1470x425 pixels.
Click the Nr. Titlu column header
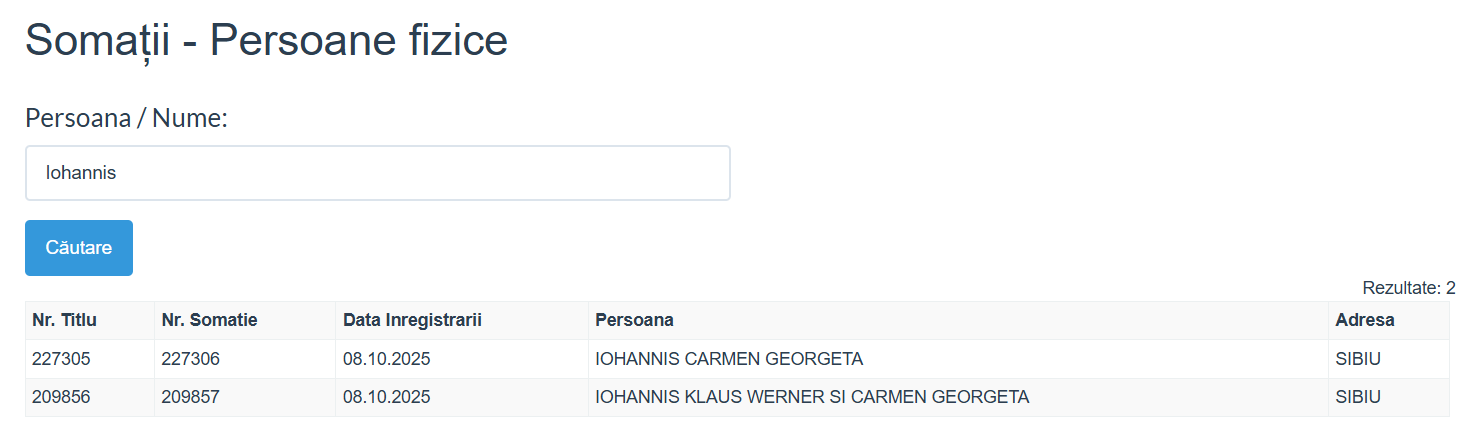(64, 320)
